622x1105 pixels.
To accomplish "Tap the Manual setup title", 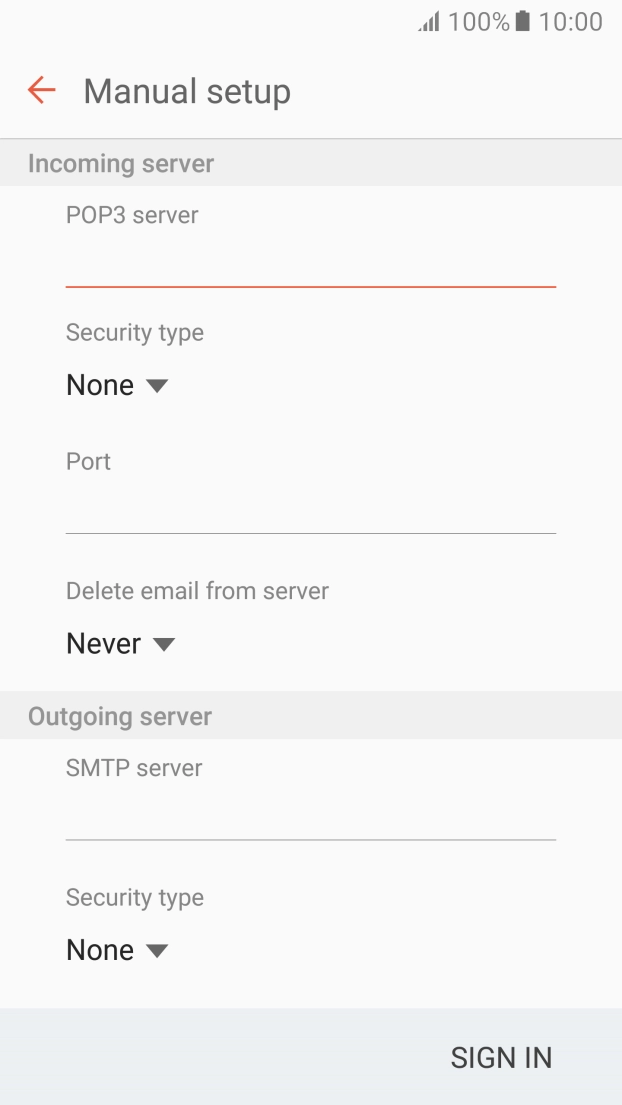I will pos(187,91).
